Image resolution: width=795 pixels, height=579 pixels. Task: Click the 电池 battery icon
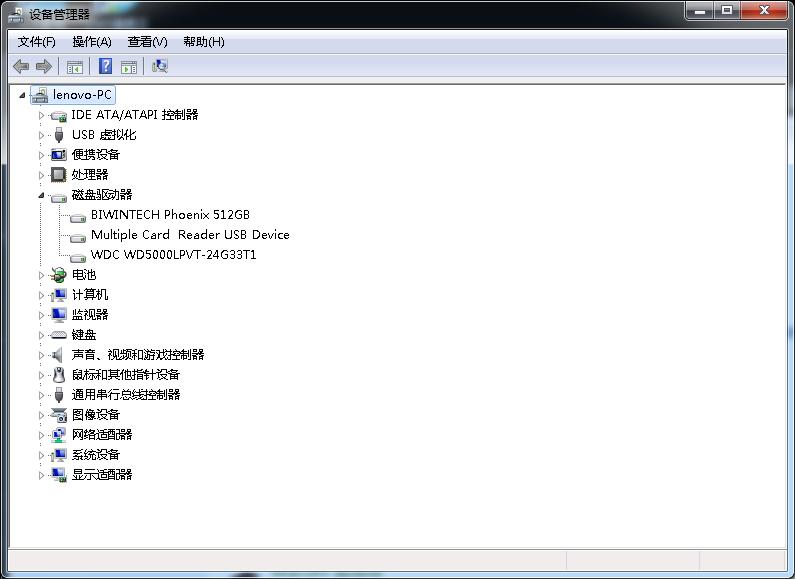click(58, 275)
